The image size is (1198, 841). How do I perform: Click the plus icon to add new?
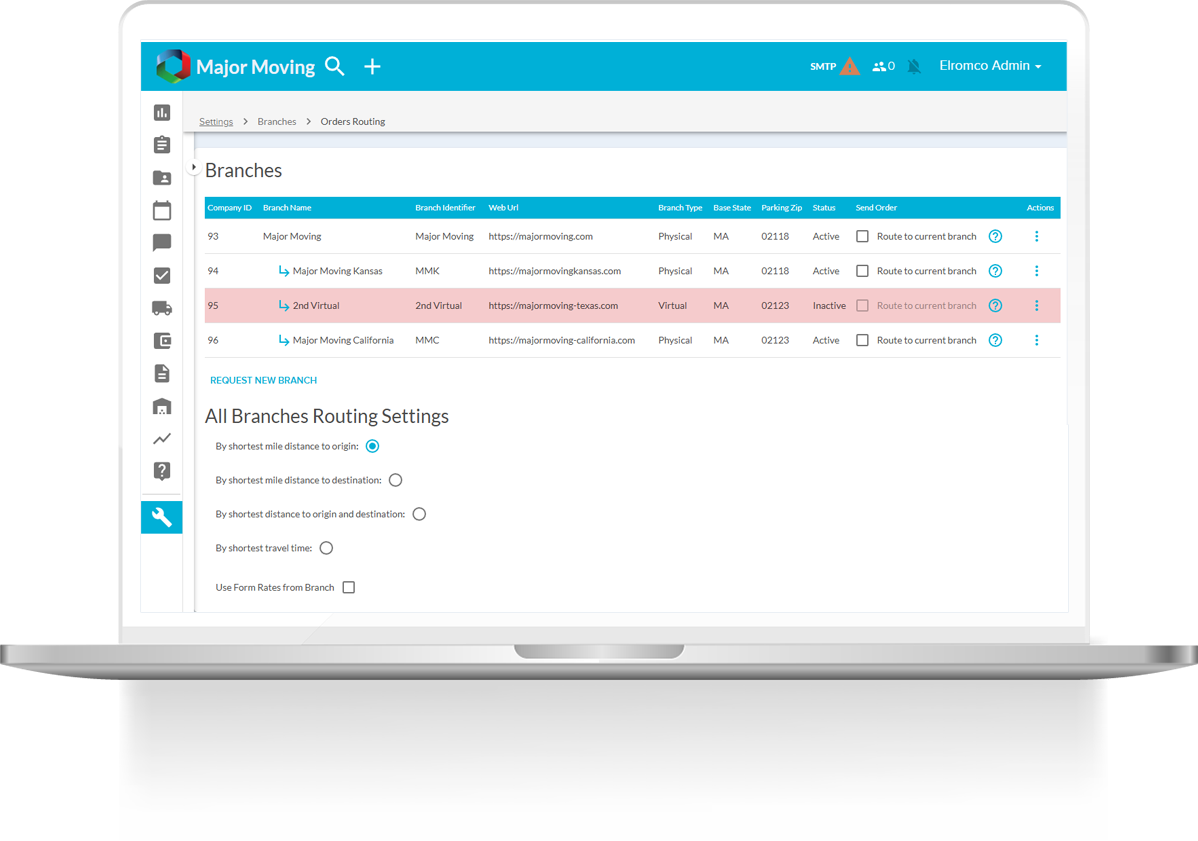pyautogui.click(x=372, y=67)
